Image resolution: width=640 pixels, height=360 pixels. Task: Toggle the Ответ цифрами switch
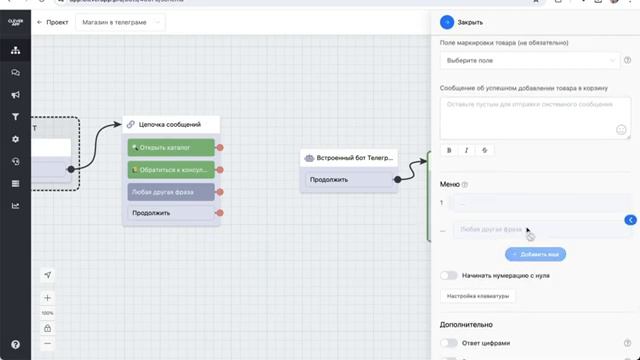(x=449, y=343)
